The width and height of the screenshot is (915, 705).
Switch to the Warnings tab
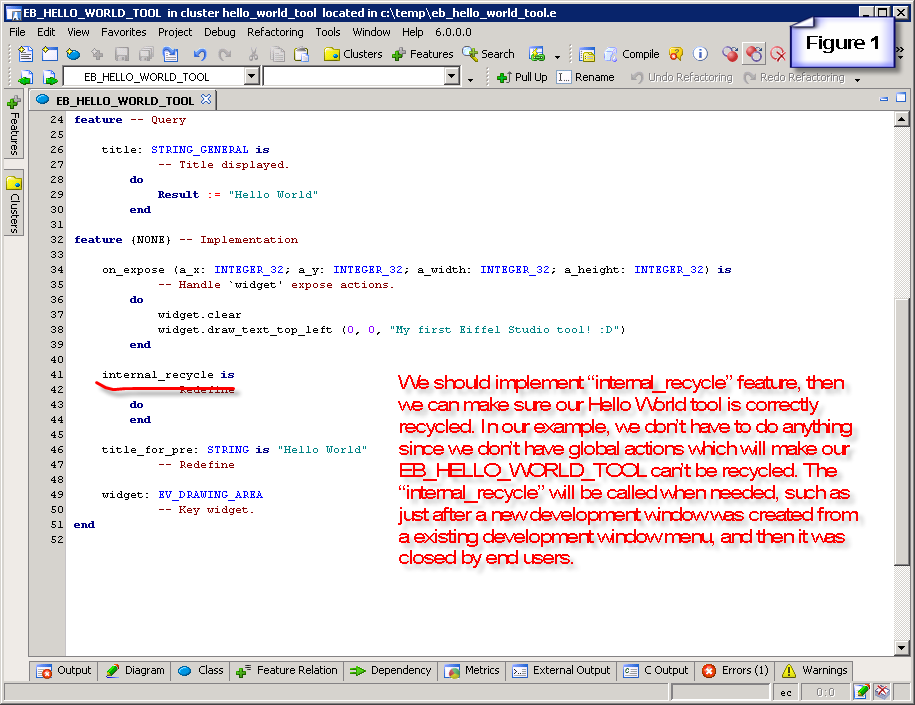815,671
